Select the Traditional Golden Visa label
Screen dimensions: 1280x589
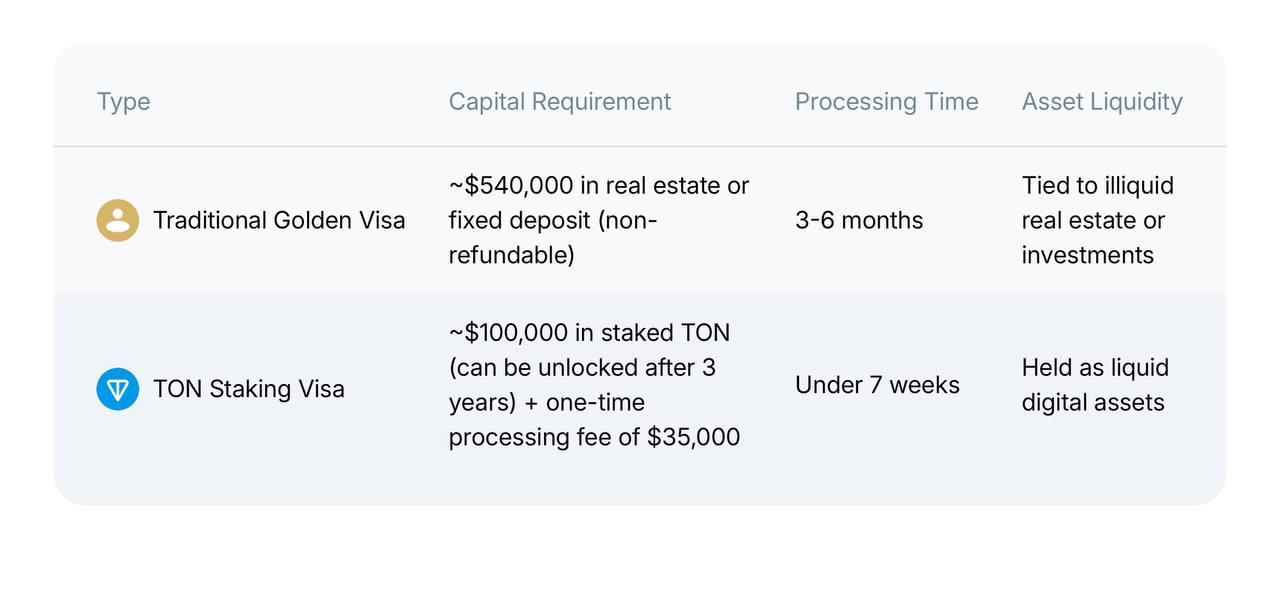[279, 220]
